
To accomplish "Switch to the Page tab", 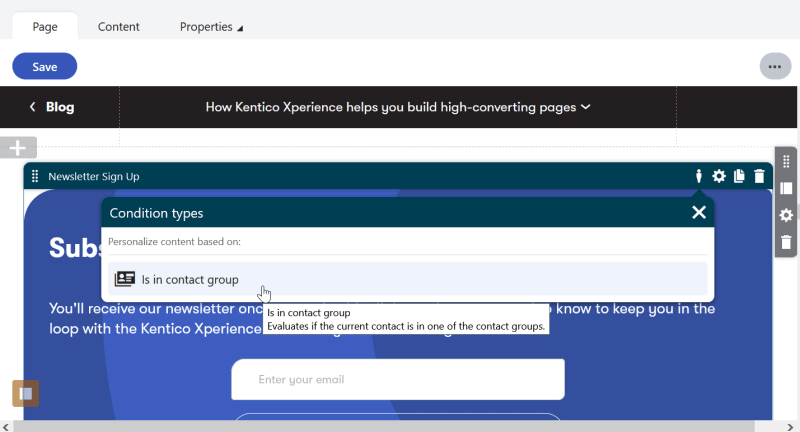I will [45, 27].
